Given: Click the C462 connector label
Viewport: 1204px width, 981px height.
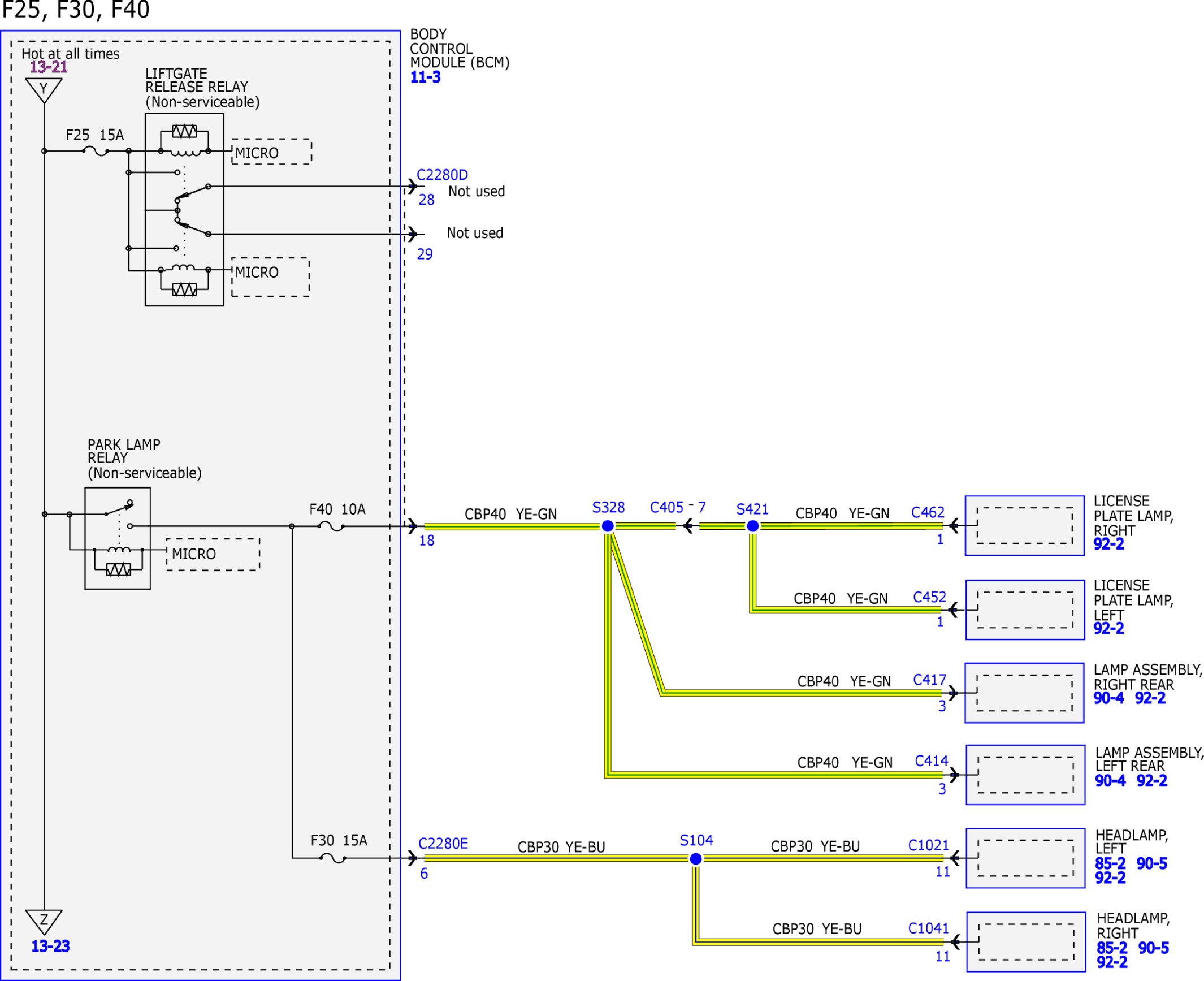Looking at the screenshot, I should coord(928,512).
